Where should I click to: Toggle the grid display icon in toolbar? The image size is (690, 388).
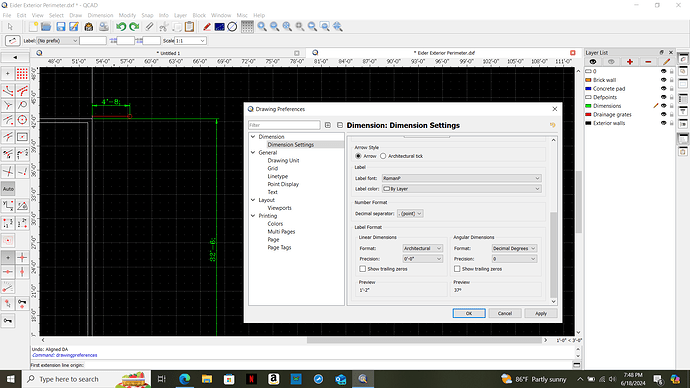pyautogui.click(x=247, y=27)
